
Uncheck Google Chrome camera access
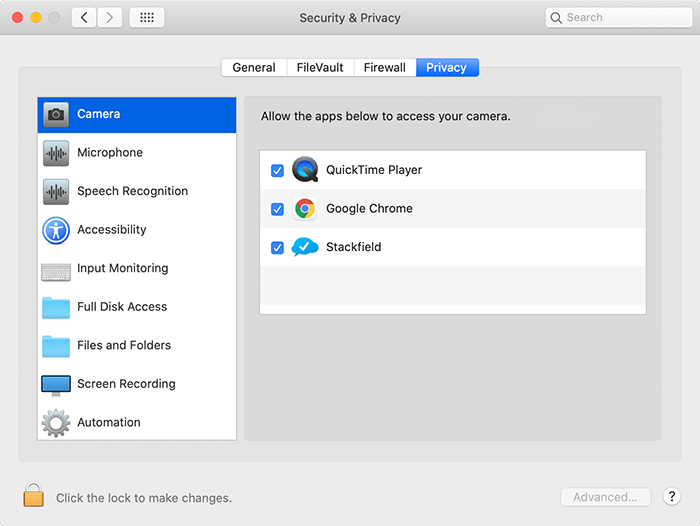[277, 209]
